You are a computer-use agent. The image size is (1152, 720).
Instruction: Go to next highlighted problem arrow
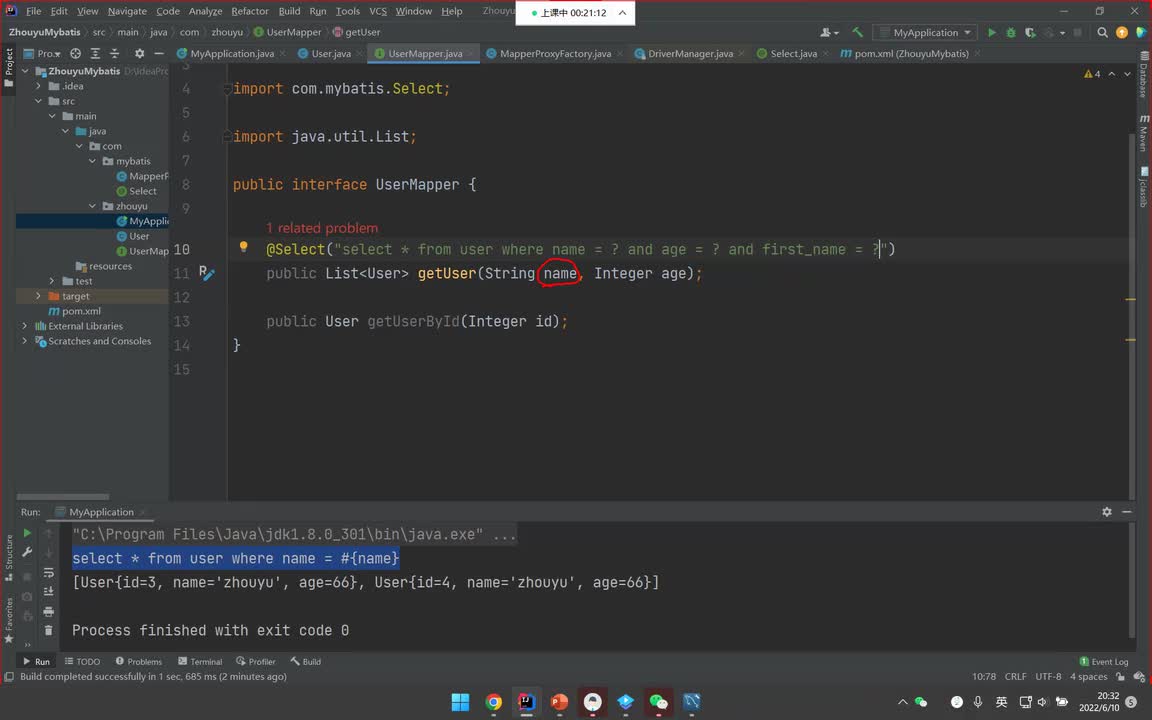point(1127,73)
